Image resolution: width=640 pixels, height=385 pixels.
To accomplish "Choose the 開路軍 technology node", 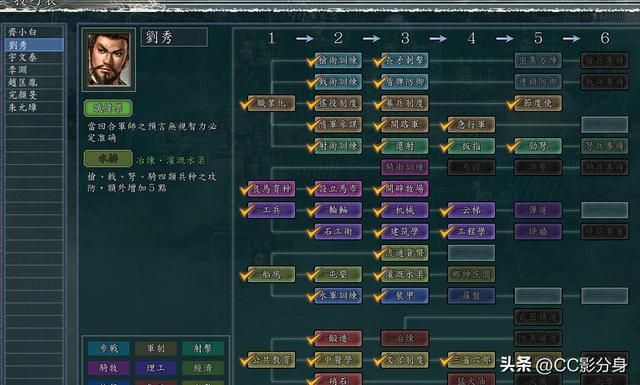I will click(405, 125).
